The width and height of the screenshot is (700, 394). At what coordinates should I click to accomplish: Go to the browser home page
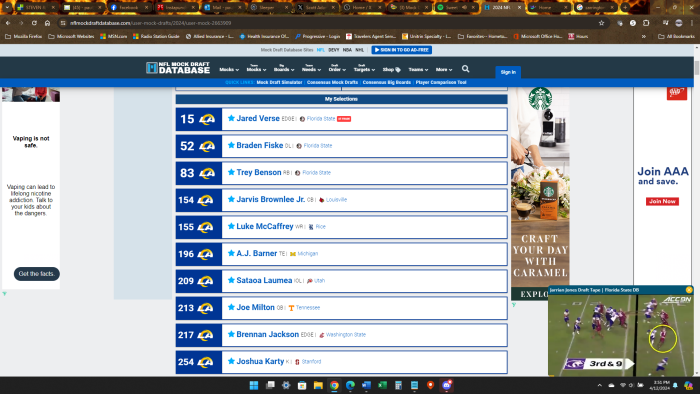(x=47, y=23)
